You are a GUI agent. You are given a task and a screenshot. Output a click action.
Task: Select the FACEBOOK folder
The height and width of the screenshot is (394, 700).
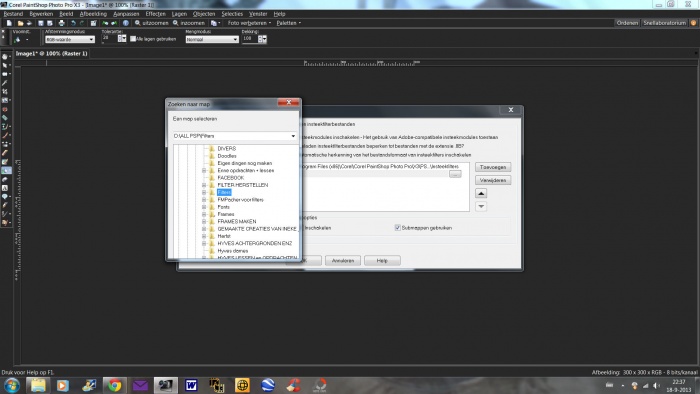(x=230, y=178)
